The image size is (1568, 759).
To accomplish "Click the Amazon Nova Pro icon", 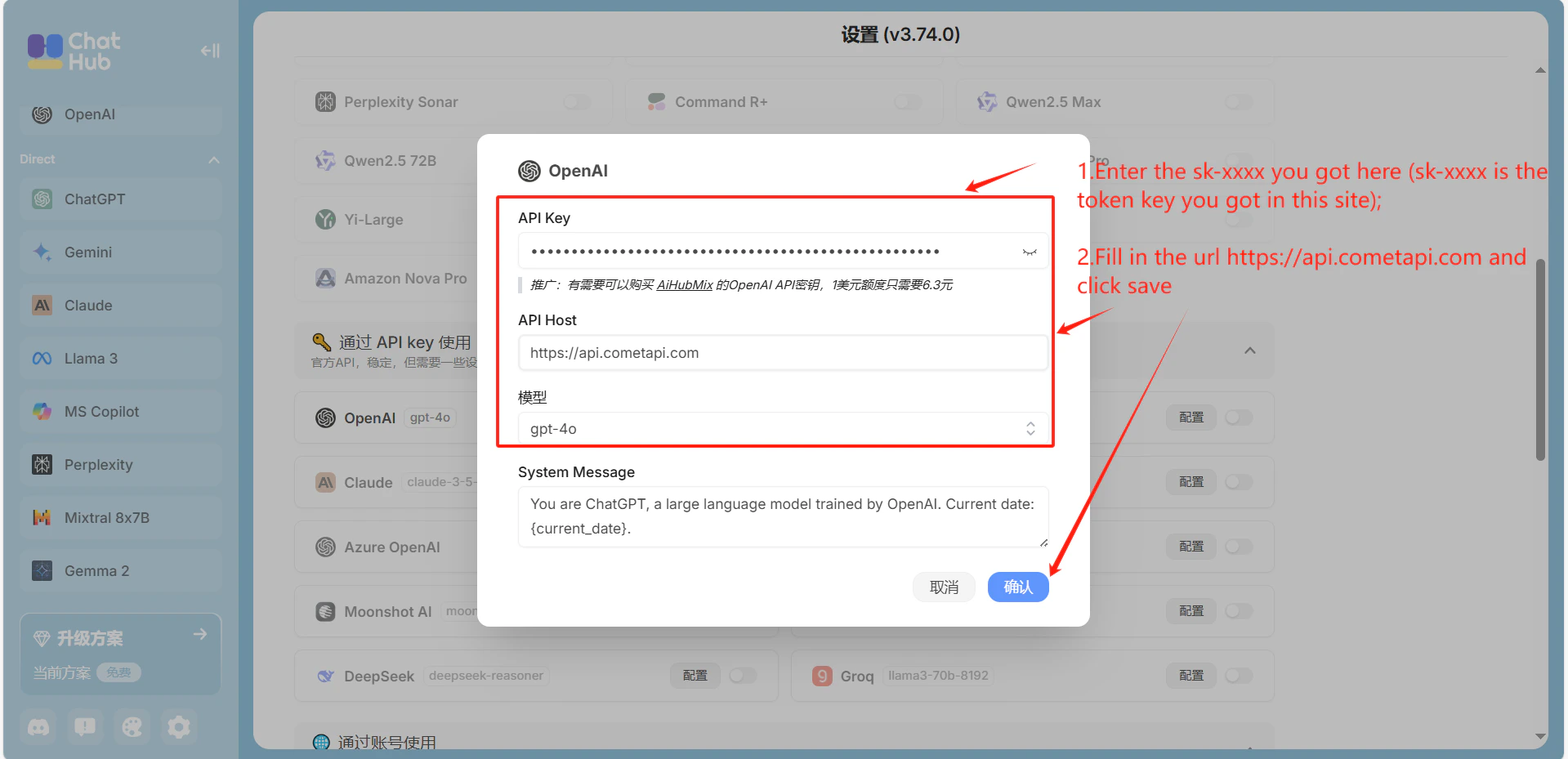I will pyautogui.click(x=325, y=279).
